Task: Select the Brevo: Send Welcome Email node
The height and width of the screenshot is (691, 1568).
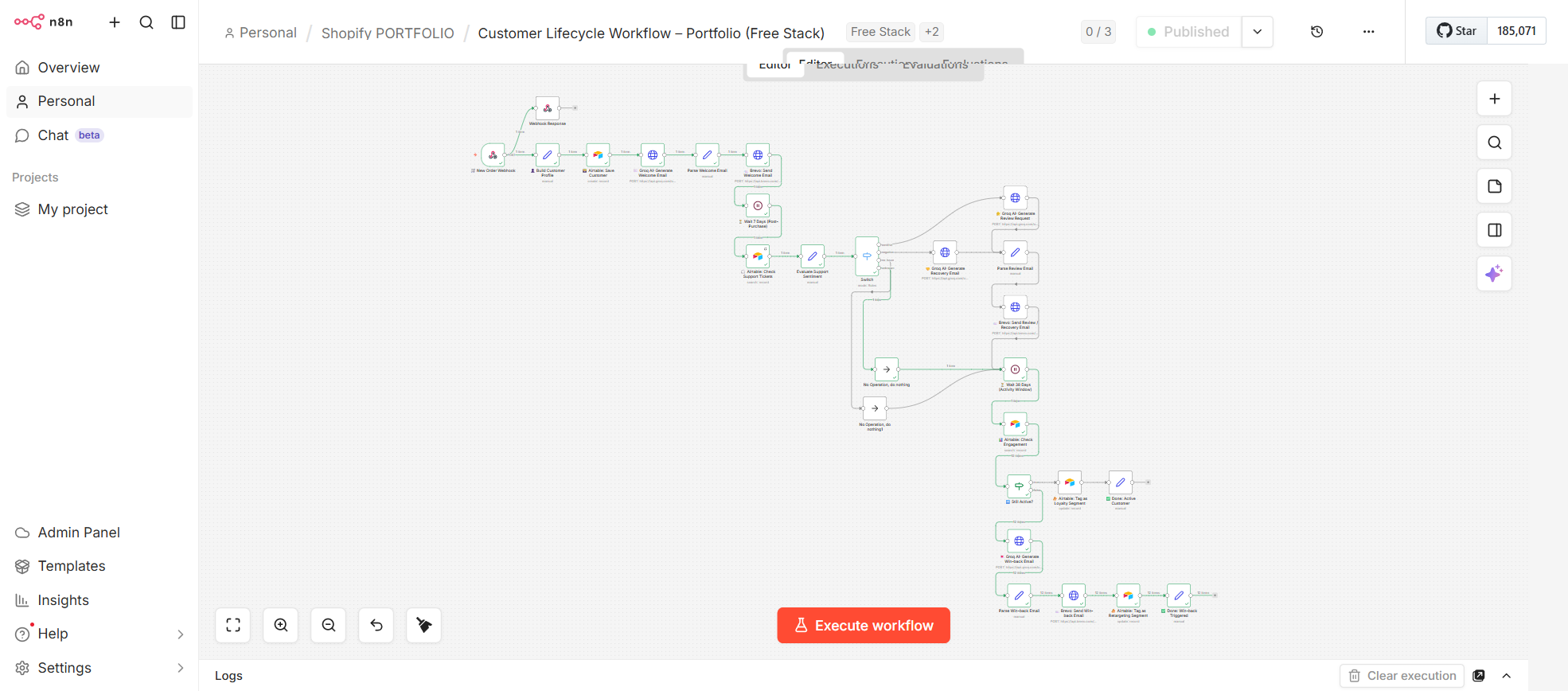Action: click(758, 155)
